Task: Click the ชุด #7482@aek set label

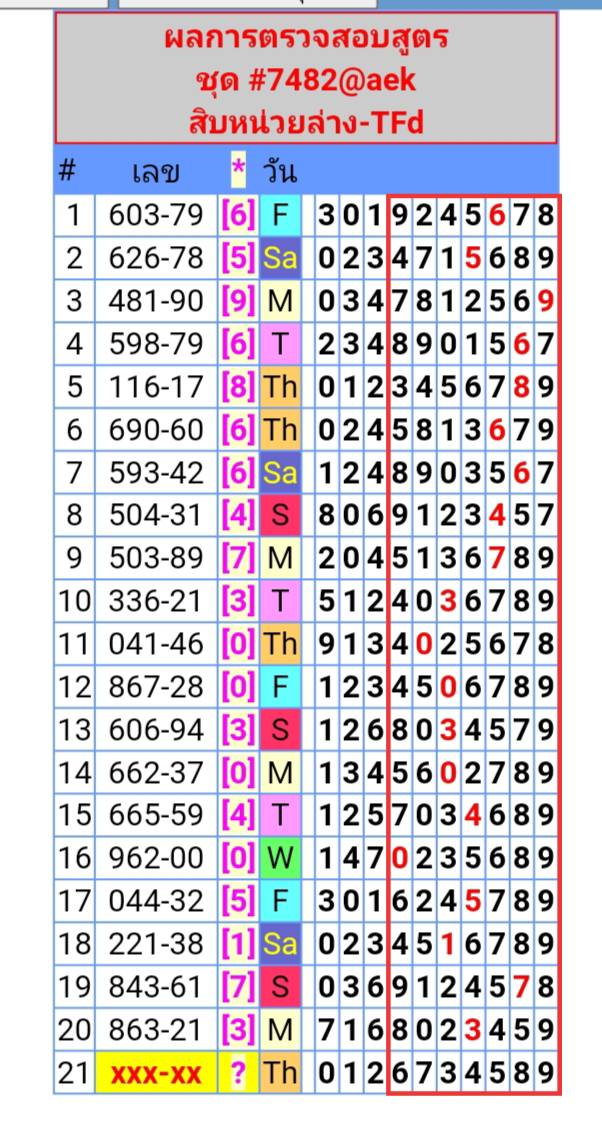Action: tap(305, 81)
